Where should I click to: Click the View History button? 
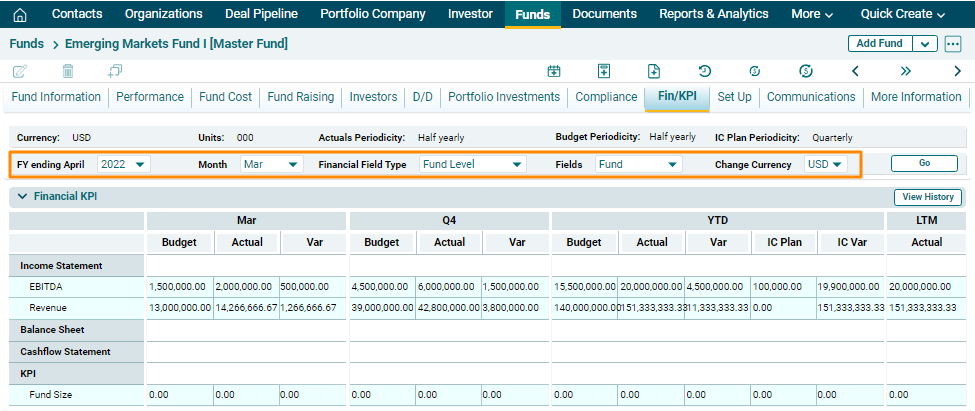[x=927, y=198]
